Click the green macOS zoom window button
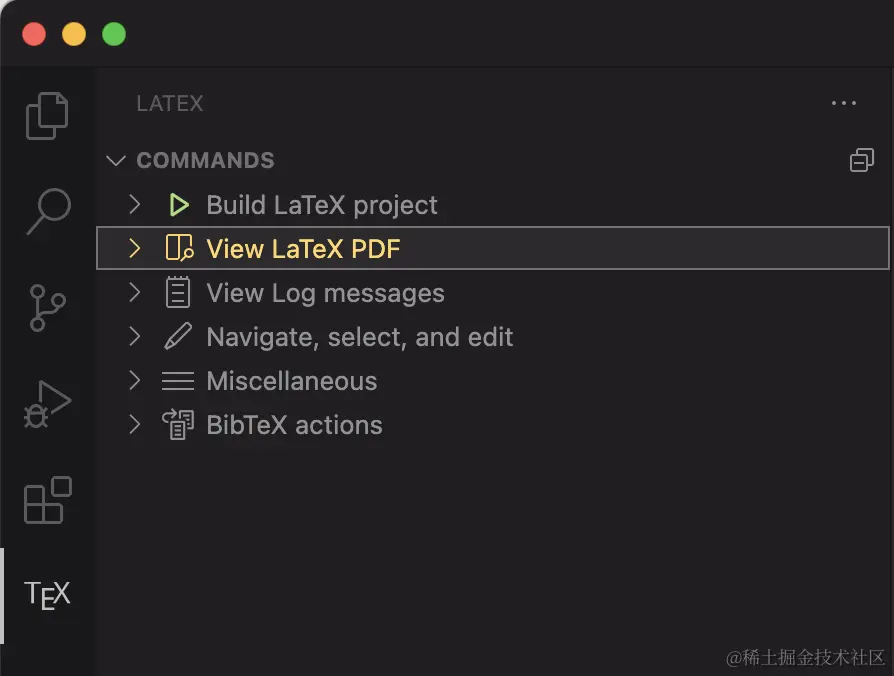 coord(114,34)
